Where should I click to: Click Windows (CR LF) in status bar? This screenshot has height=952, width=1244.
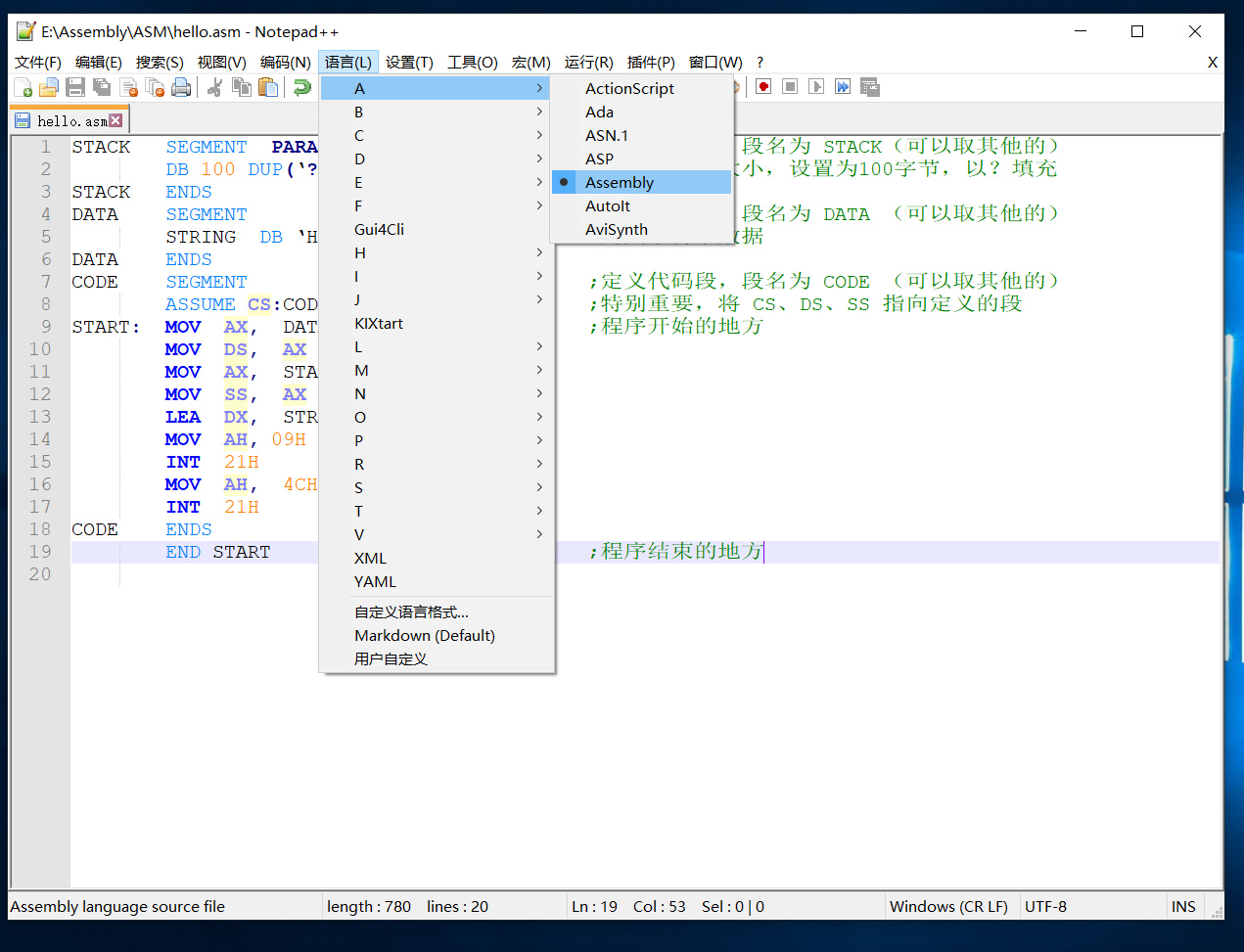[948, 906]
